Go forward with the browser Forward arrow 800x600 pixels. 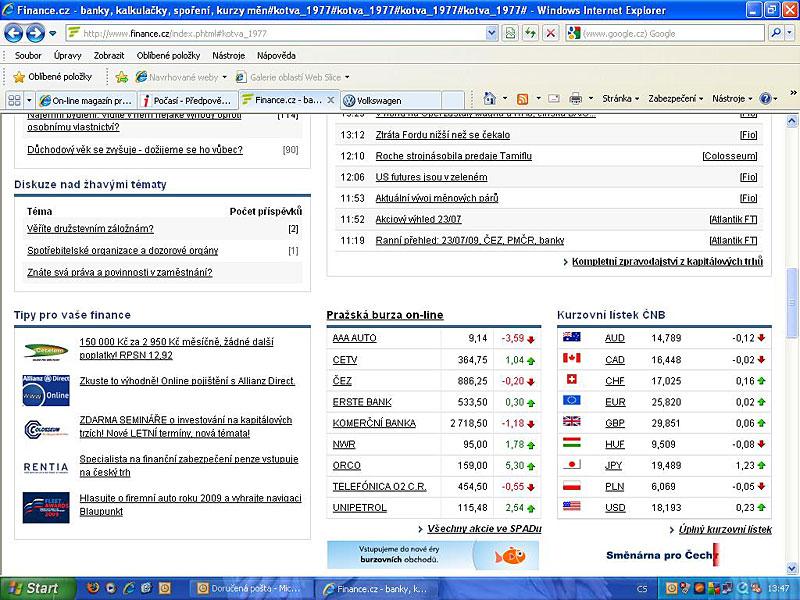click(x=35, y=34)
